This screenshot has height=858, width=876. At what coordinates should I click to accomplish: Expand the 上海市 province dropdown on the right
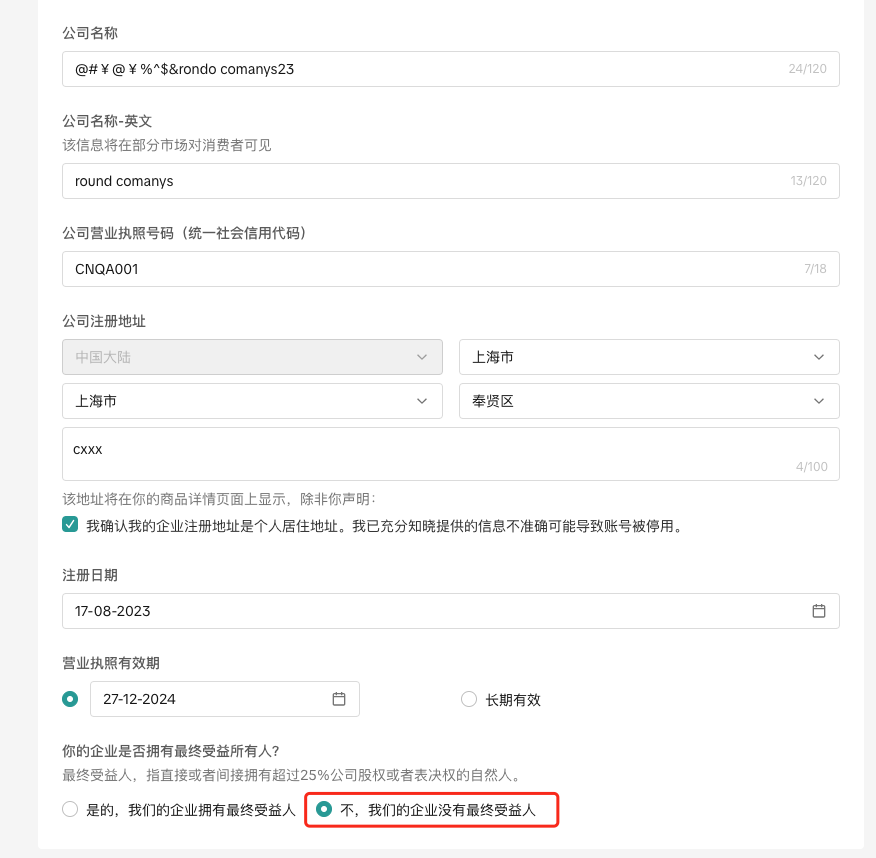[648, 357]
